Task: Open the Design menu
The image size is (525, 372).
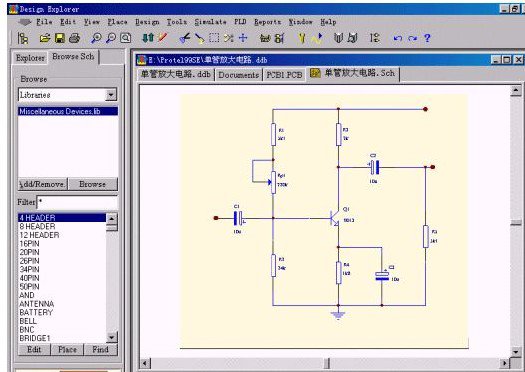Action: tap(147, 22)
